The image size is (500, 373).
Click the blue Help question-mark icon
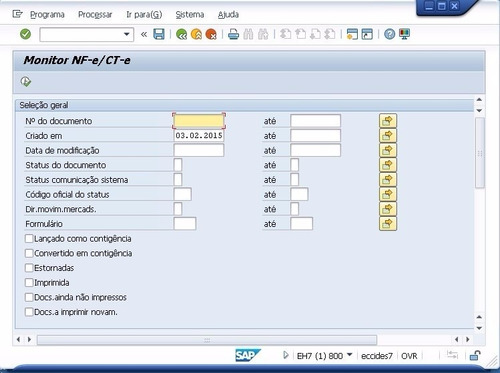(389, 34)
